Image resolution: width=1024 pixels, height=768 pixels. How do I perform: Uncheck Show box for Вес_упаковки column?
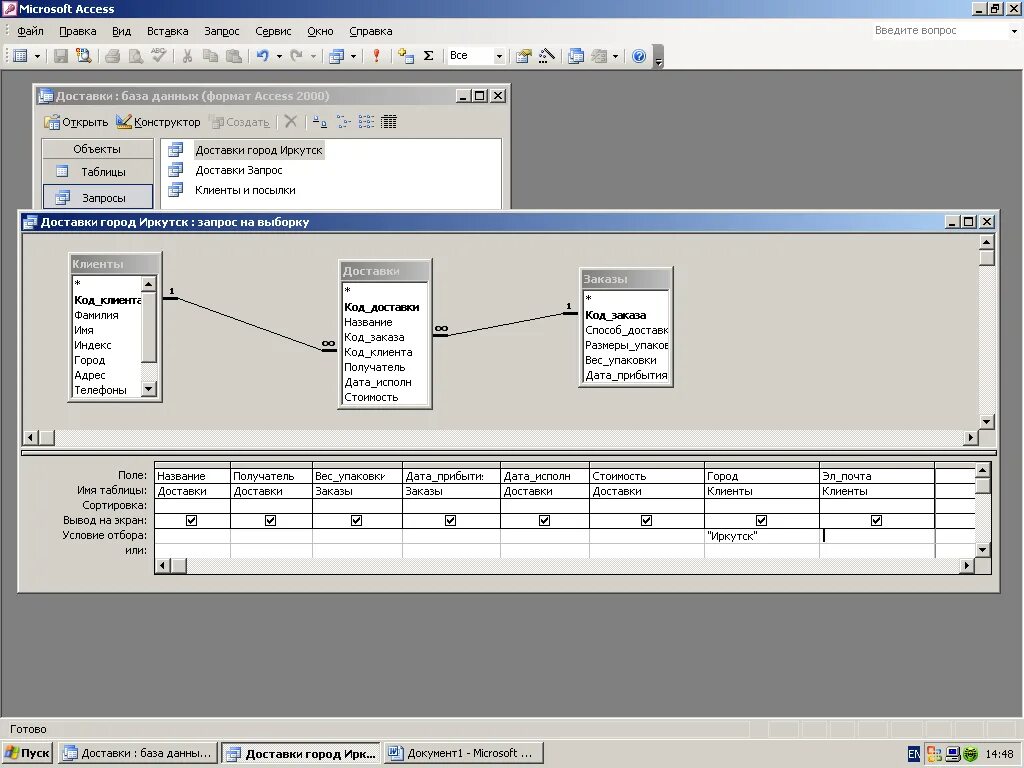coord(357,520)
